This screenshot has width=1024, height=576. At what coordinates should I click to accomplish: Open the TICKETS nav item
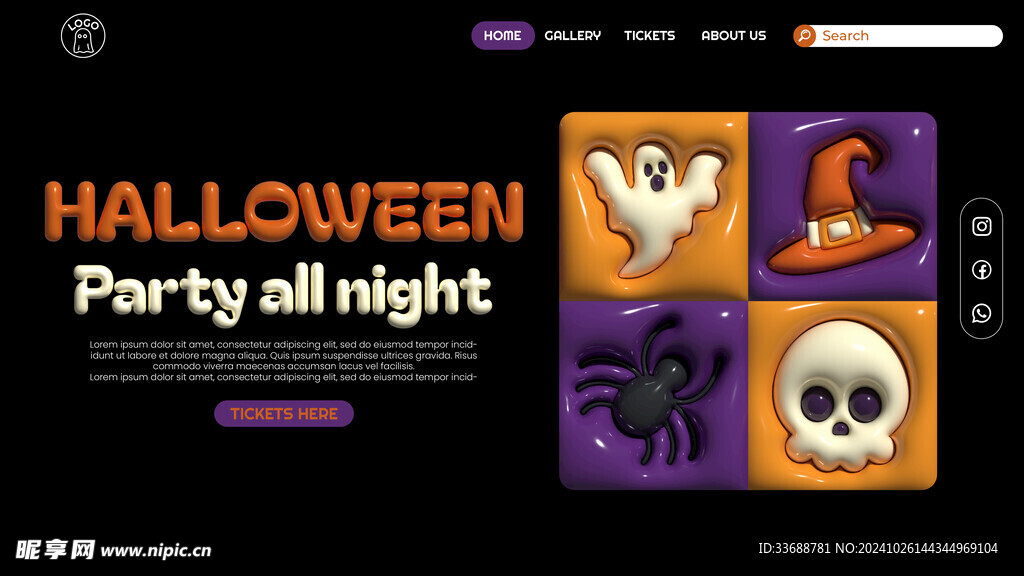pyautogui.click(x=649, y=35)
